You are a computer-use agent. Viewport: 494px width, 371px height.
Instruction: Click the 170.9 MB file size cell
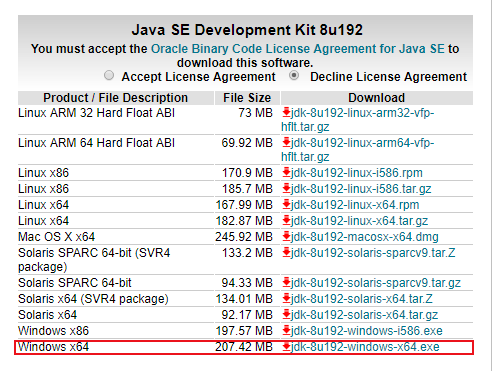tap(247, 173)
